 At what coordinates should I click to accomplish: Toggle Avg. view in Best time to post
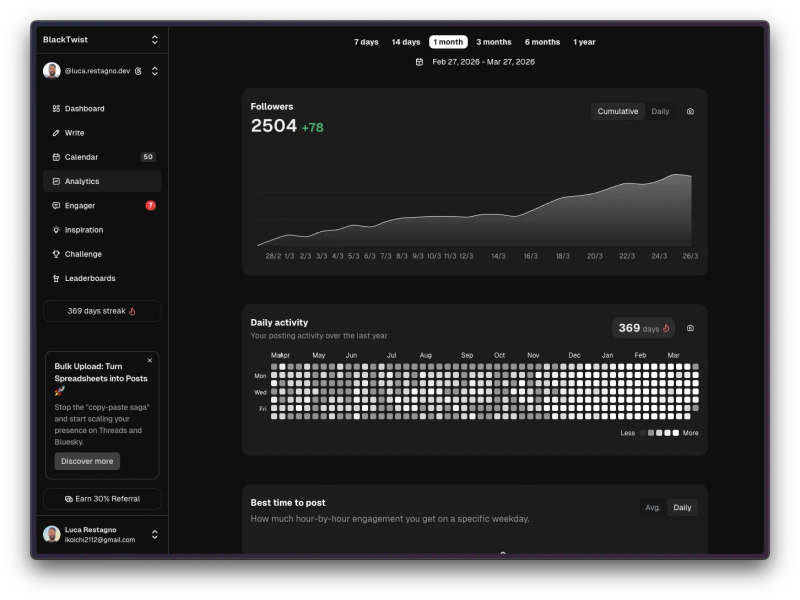coord(652,507)
